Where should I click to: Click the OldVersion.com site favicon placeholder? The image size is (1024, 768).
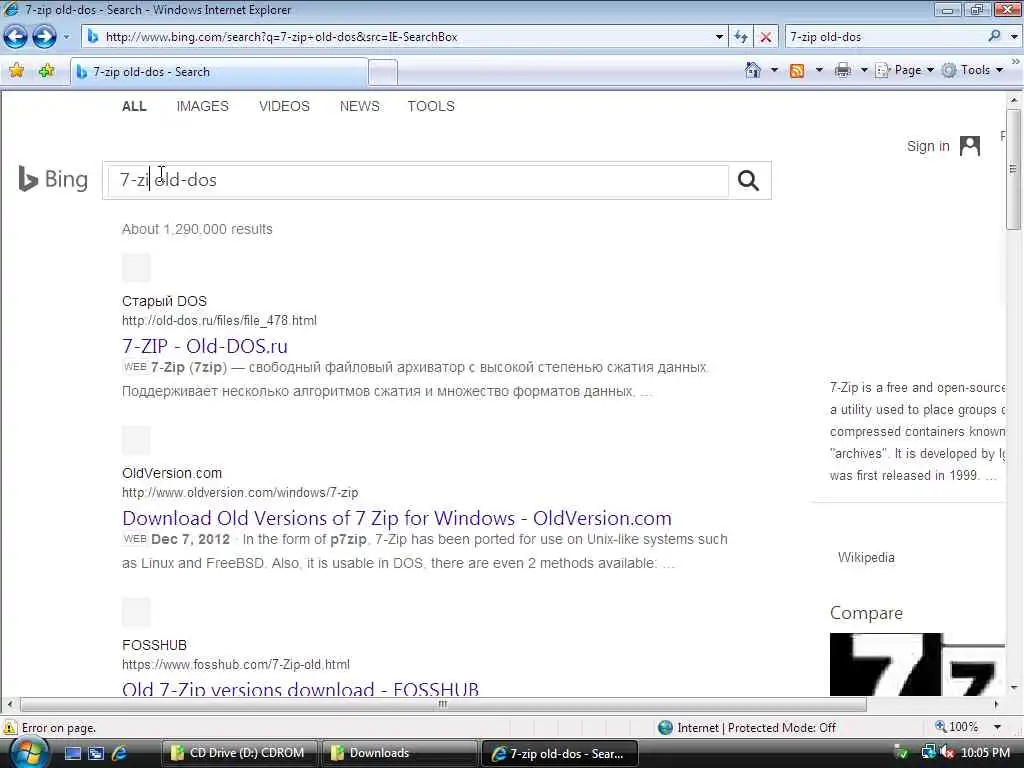(x=136, y=440)
